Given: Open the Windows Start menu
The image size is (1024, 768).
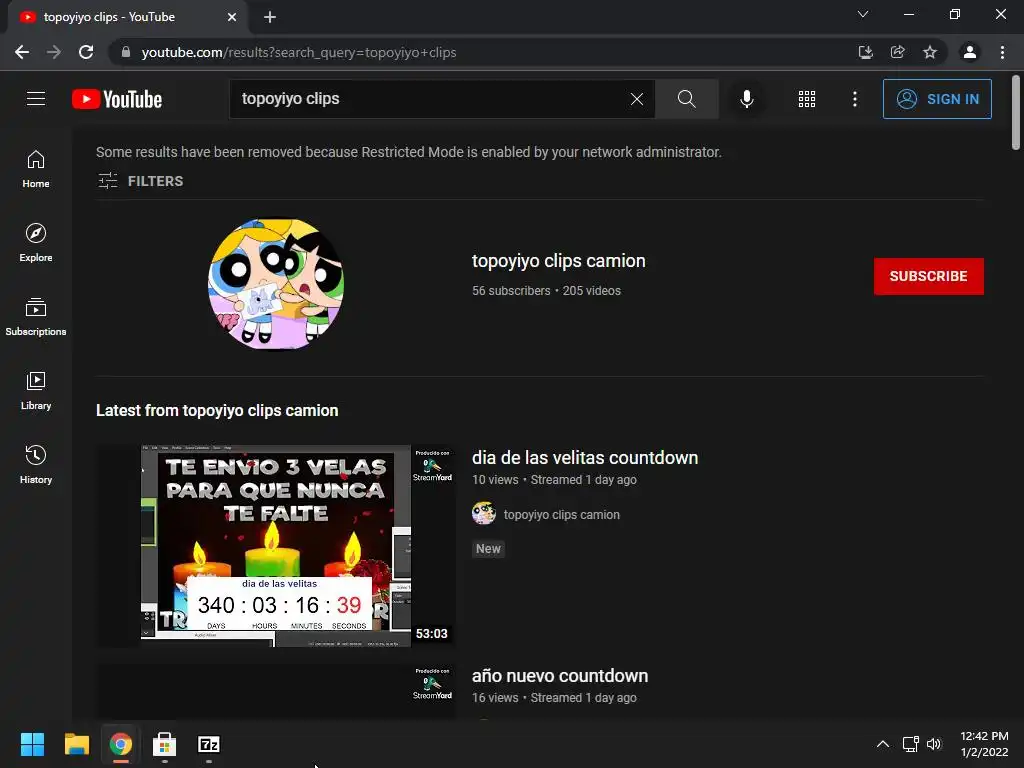Looking at the screenshot, I should [x=32, y=744].
